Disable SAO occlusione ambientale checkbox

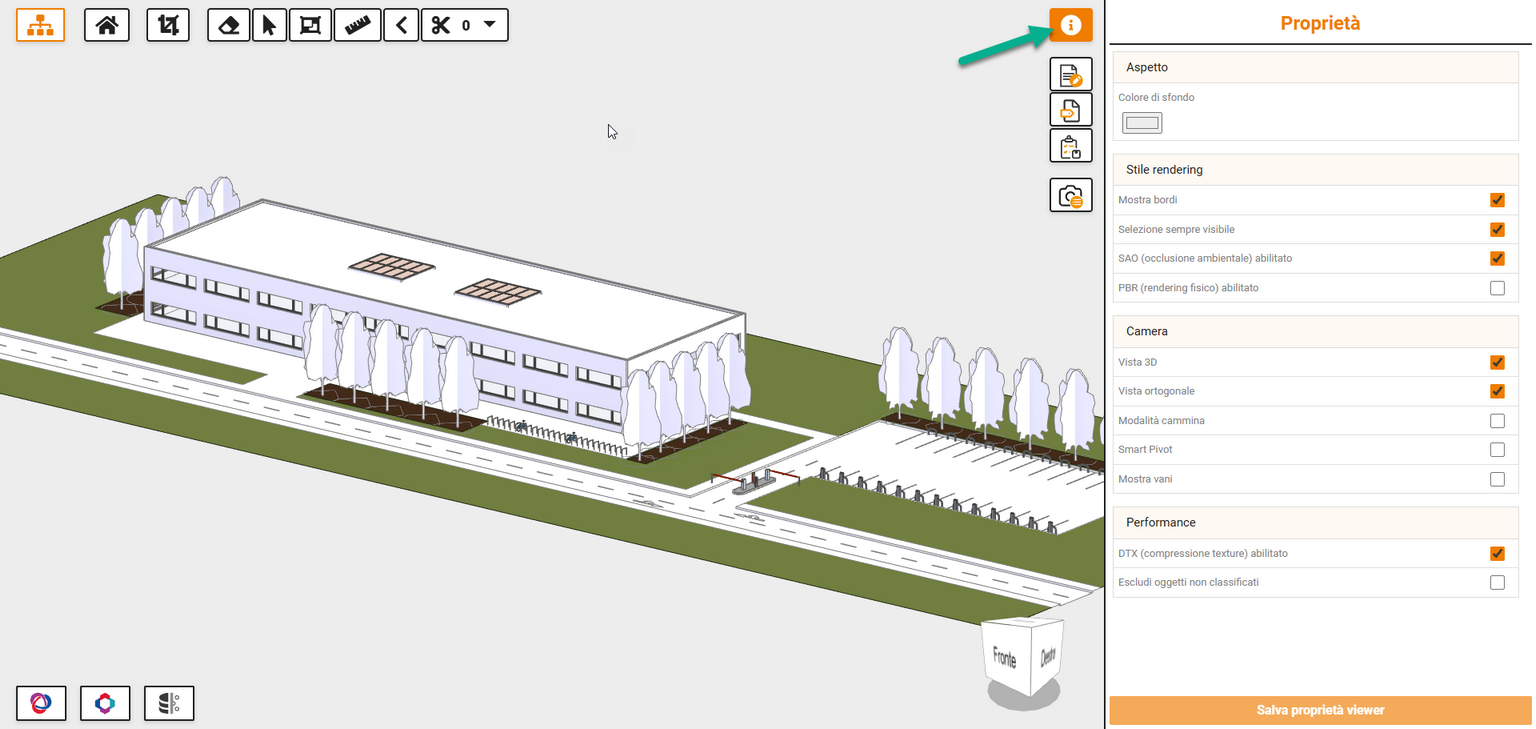pyautogui.click(x=1497, y=258)
